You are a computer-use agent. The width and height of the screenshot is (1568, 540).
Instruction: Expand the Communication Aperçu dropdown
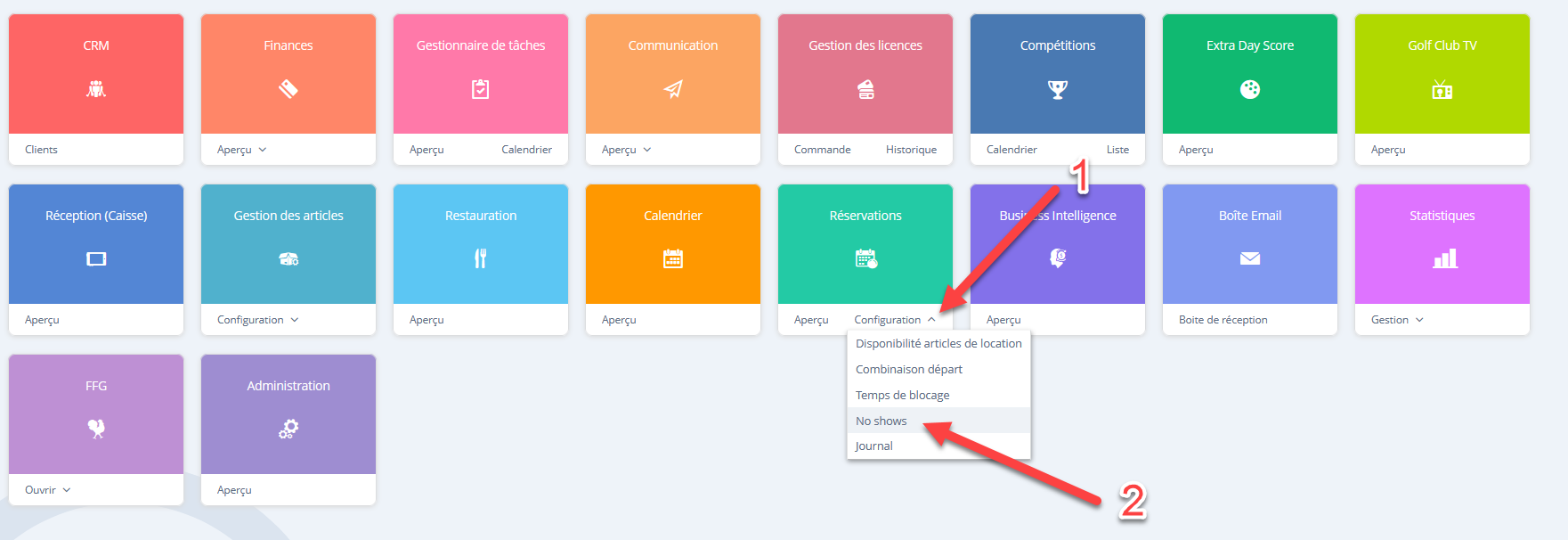626,150
